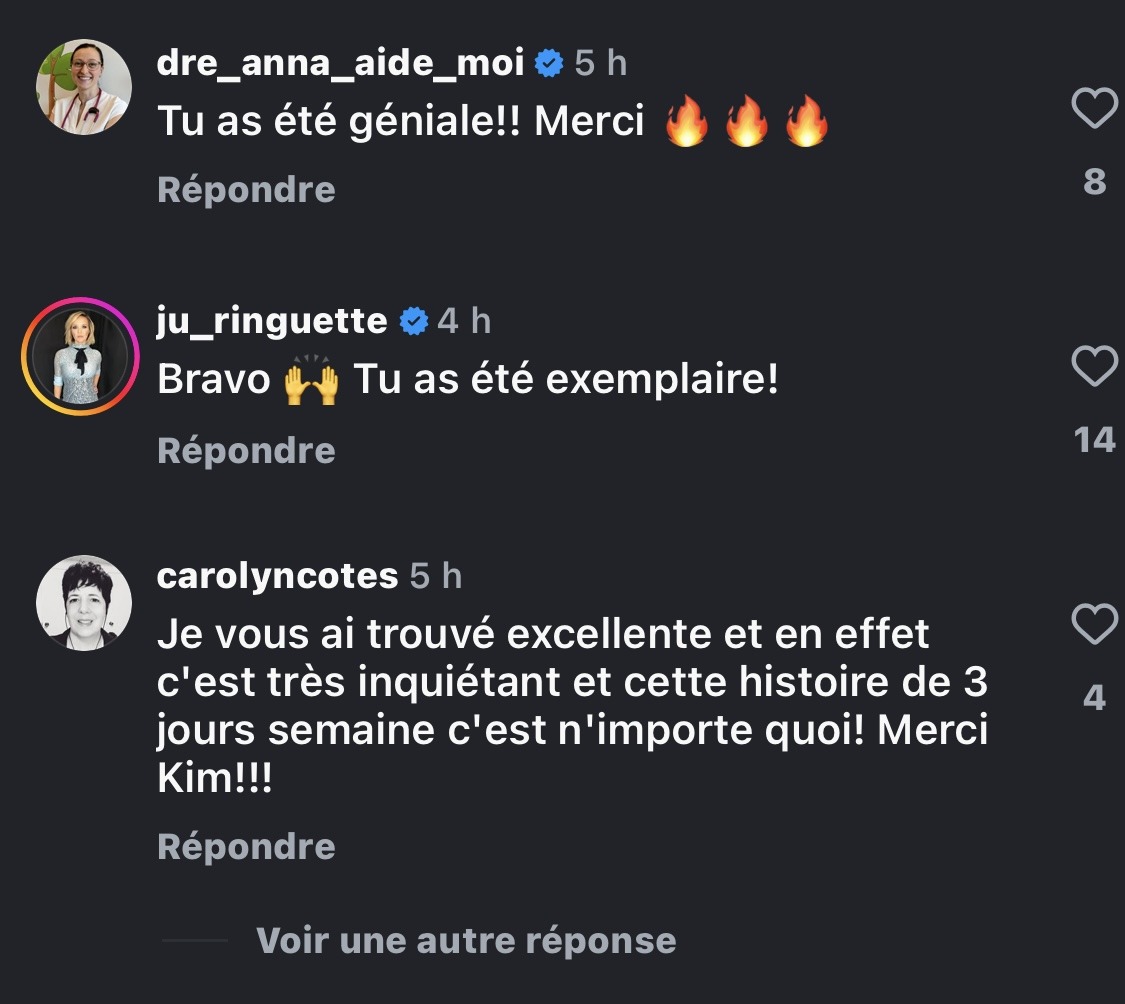Reply to the "Tu as été géniale" comment
1125x1004 pixels.
pos(246,189)
